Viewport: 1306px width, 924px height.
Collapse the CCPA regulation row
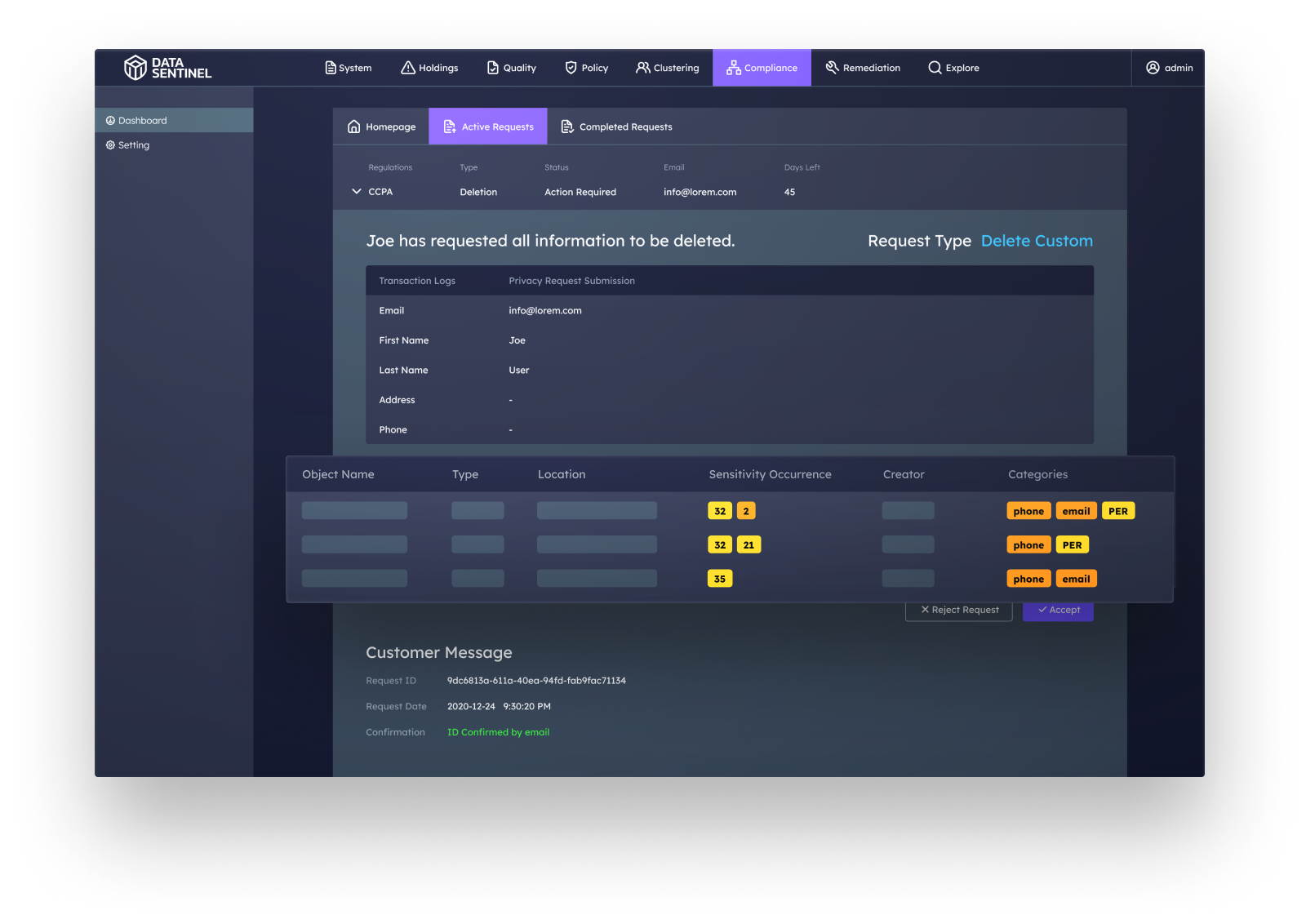356,191
